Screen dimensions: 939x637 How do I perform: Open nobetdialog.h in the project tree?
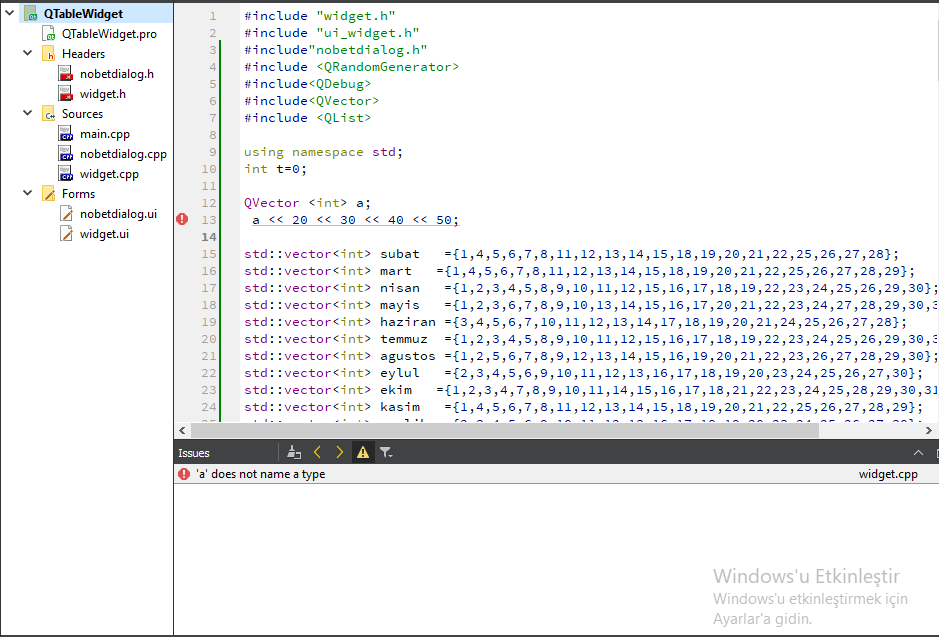click(116, 74)
